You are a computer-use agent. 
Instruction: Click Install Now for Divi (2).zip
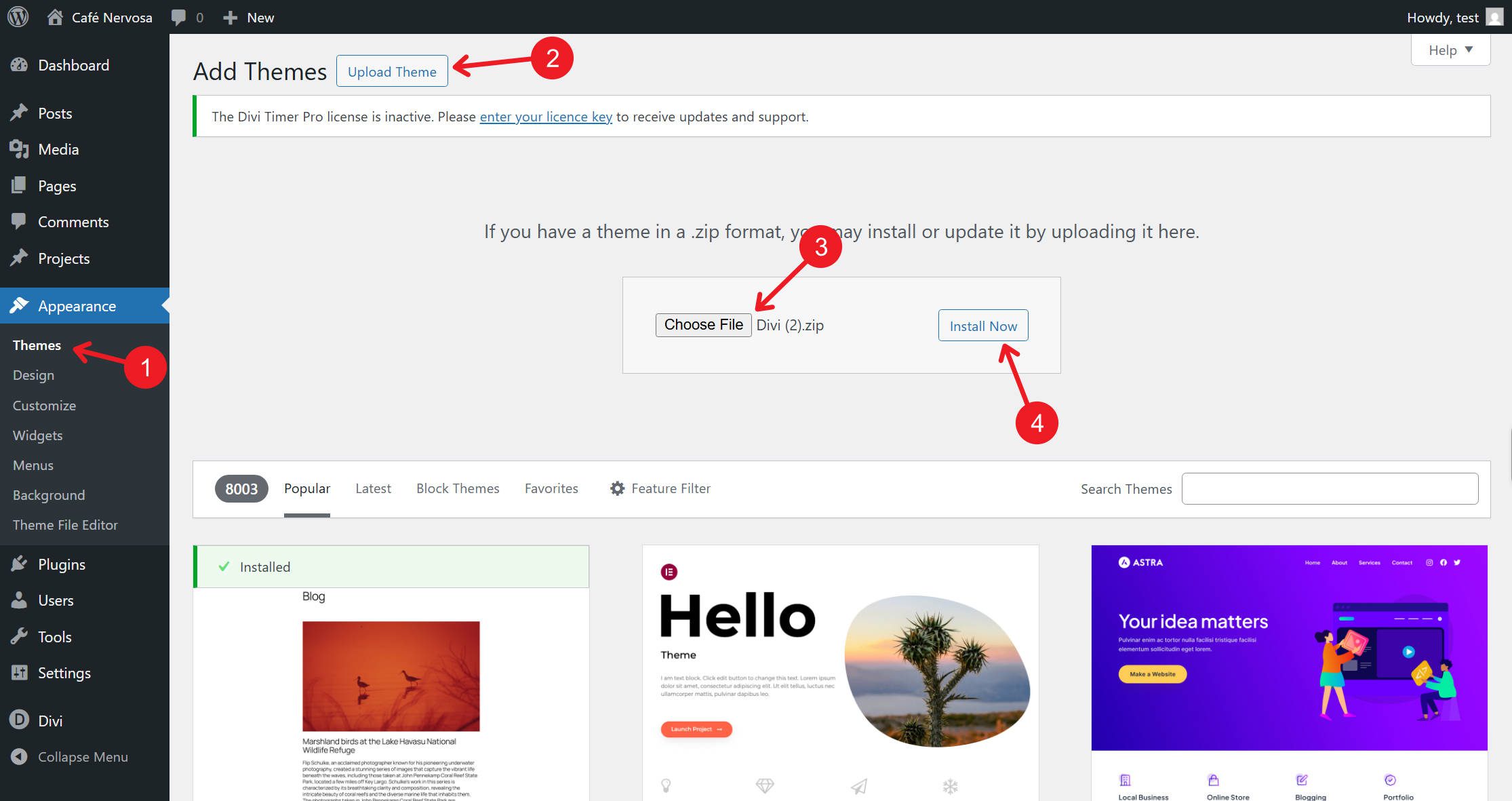[983, 326]
